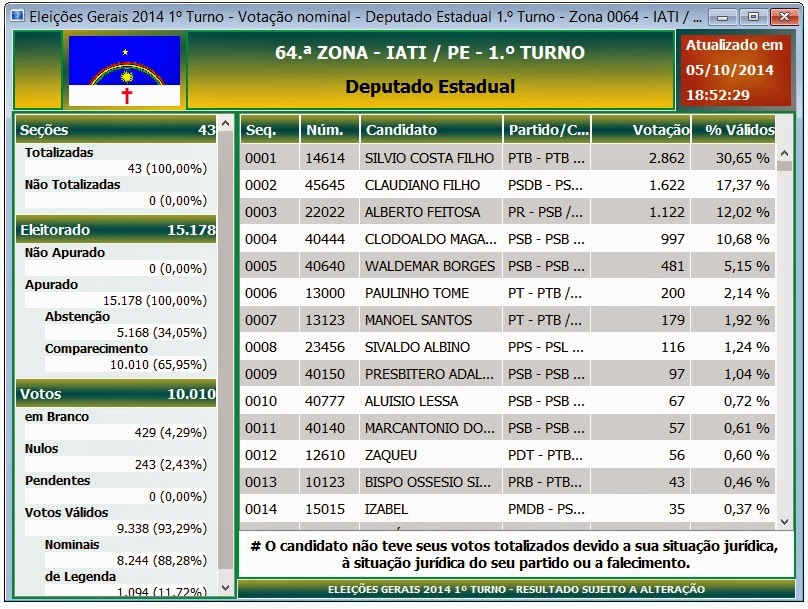Viewport: 808px width, 609px height.
Task: Click the Eleitorado 15.178 header
Action: (116, 229)
